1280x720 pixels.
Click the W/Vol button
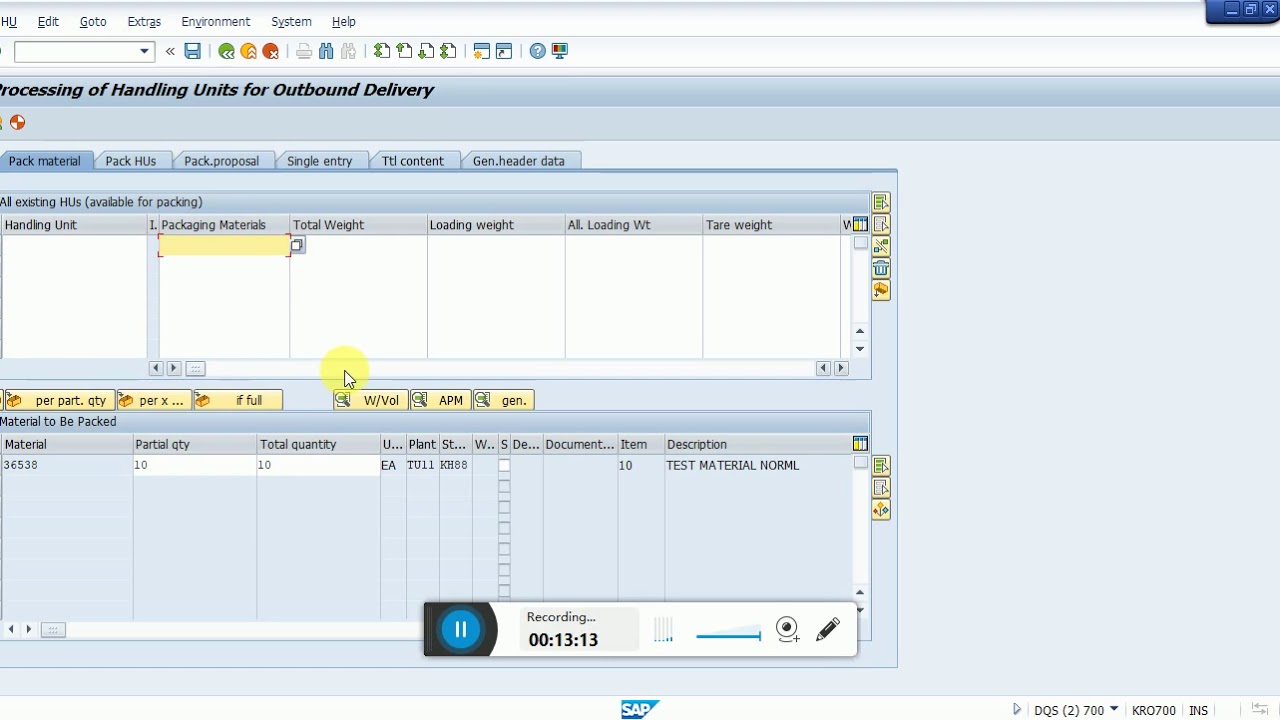[x=370, y=400]
